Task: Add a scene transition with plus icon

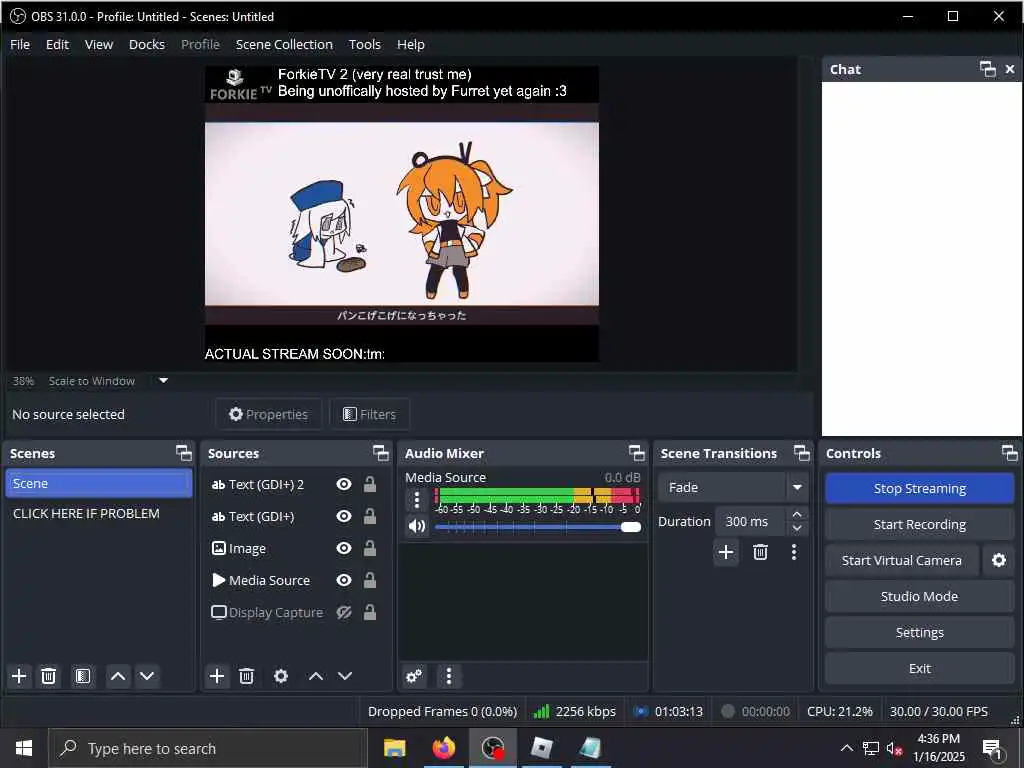Action: tap(726, 552)
